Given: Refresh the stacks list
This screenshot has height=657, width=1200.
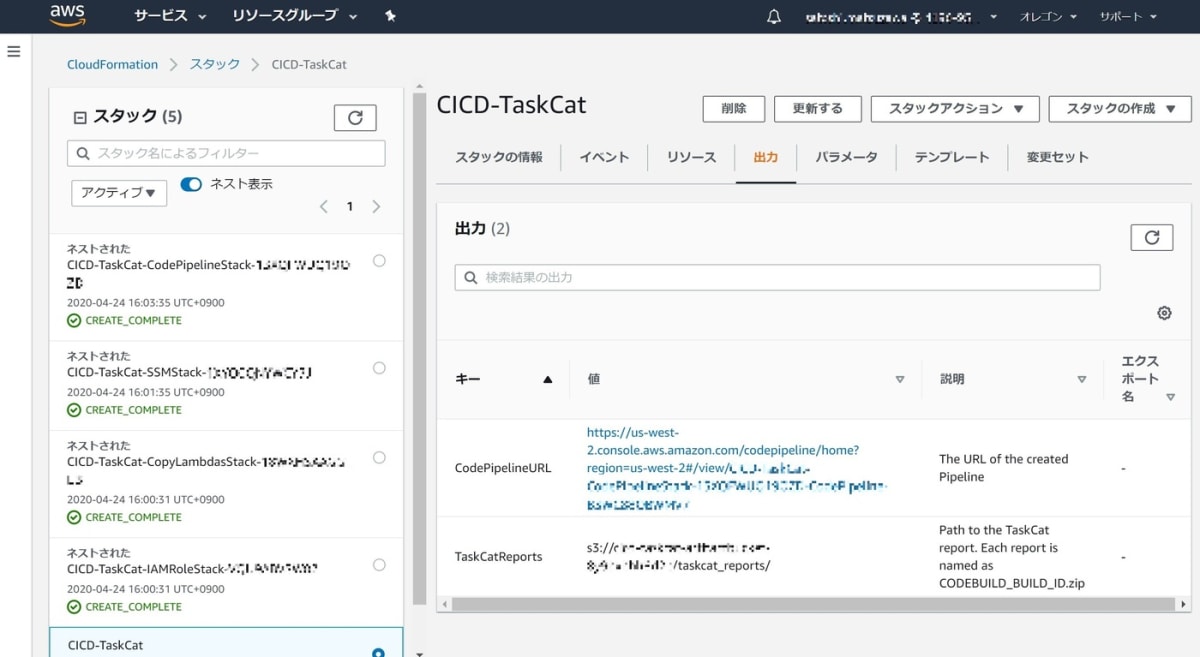Looking at the screenshot, I should tap(355, 118).
